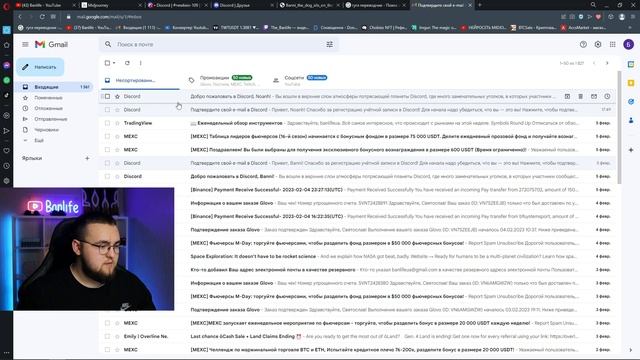Compose a new email
The width and height of the screenshot is (640, 360).
40,67
